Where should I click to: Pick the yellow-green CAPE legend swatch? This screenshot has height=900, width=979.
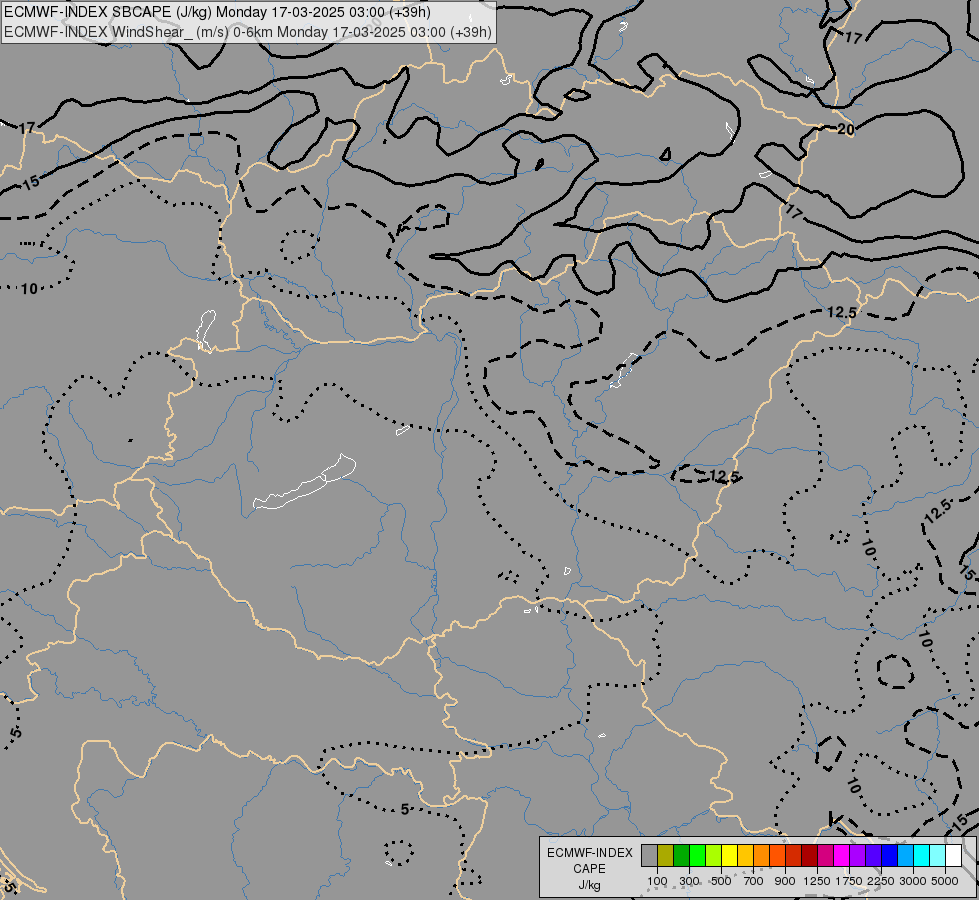(713, 856)
